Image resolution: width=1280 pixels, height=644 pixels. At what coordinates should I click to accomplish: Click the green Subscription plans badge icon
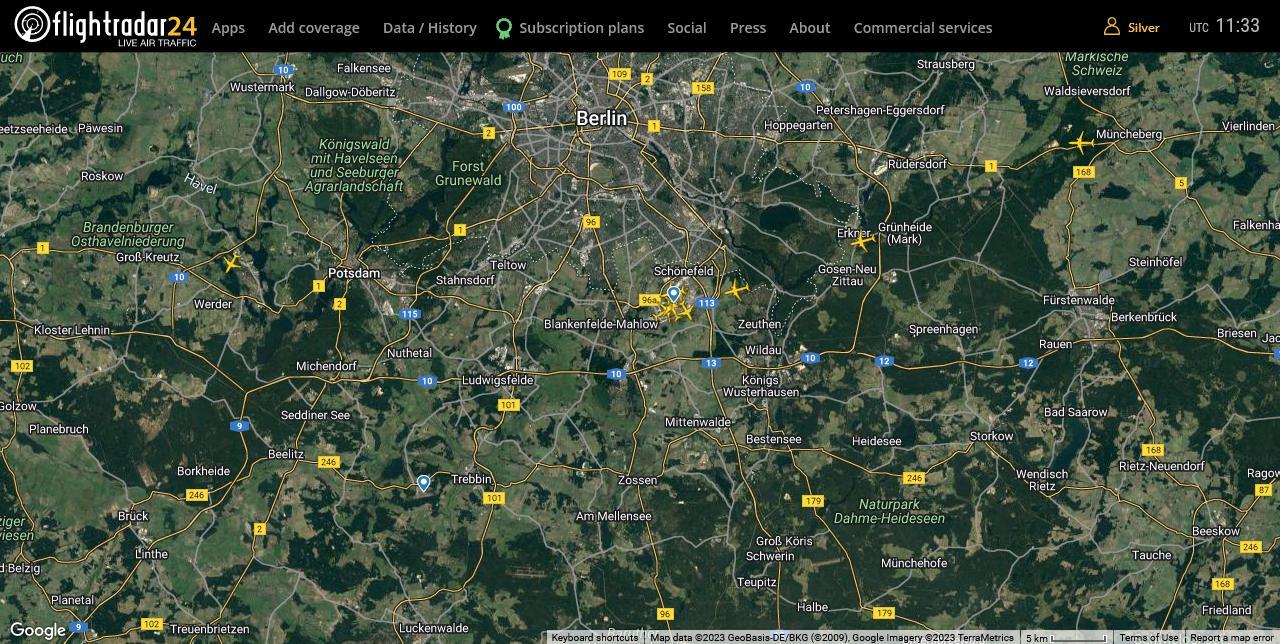click(x=503, y=27)
